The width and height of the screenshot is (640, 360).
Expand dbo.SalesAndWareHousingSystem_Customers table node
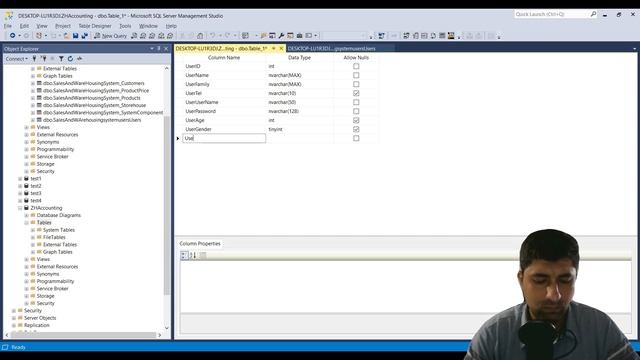click(33, 83)
